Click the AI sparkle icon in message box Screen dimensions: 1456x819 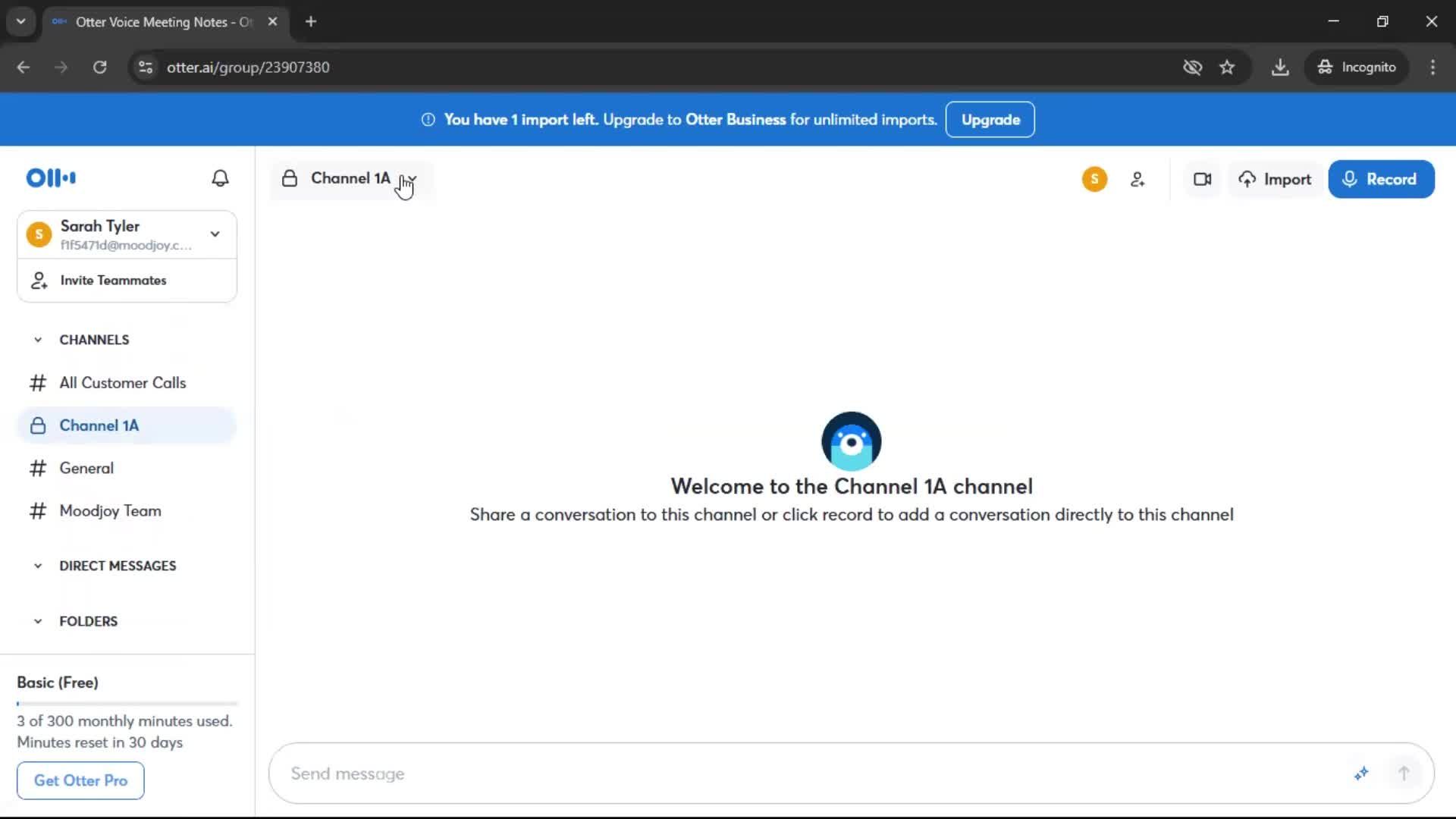pos(1361,773)
